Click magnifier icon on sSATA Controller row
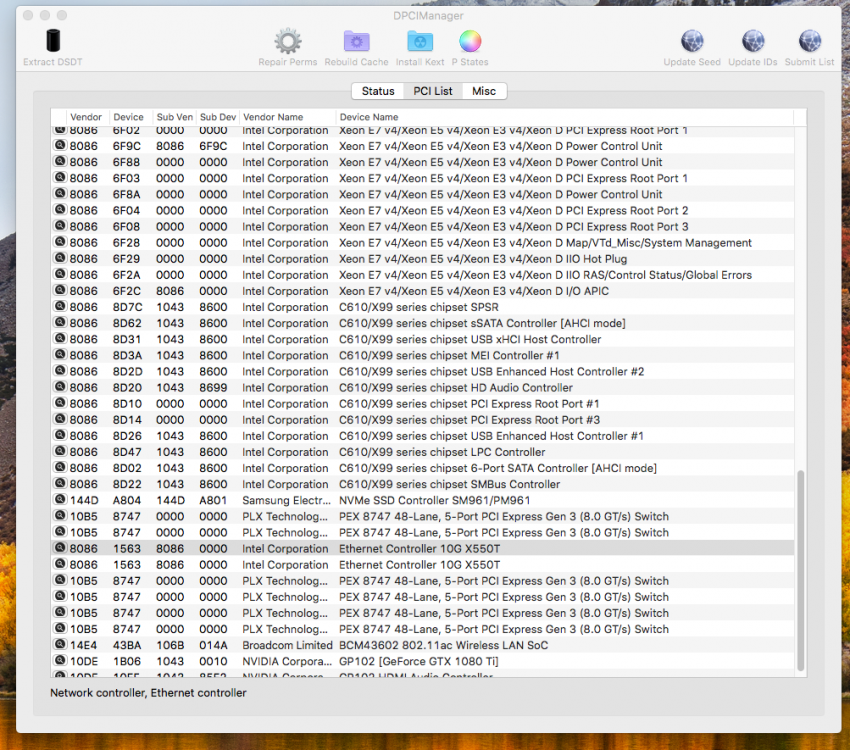The width and height of the screenshot is (850, 750). pyautogui.click(x=60, y=322)
